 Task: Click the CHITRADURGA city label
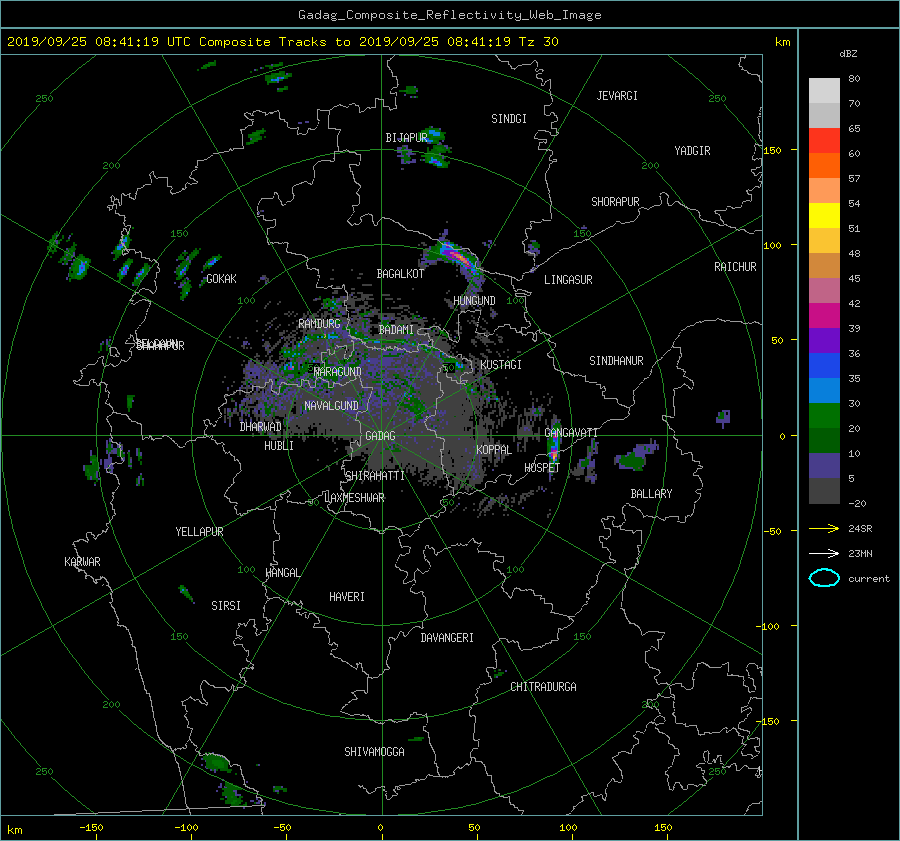(543, 687)
